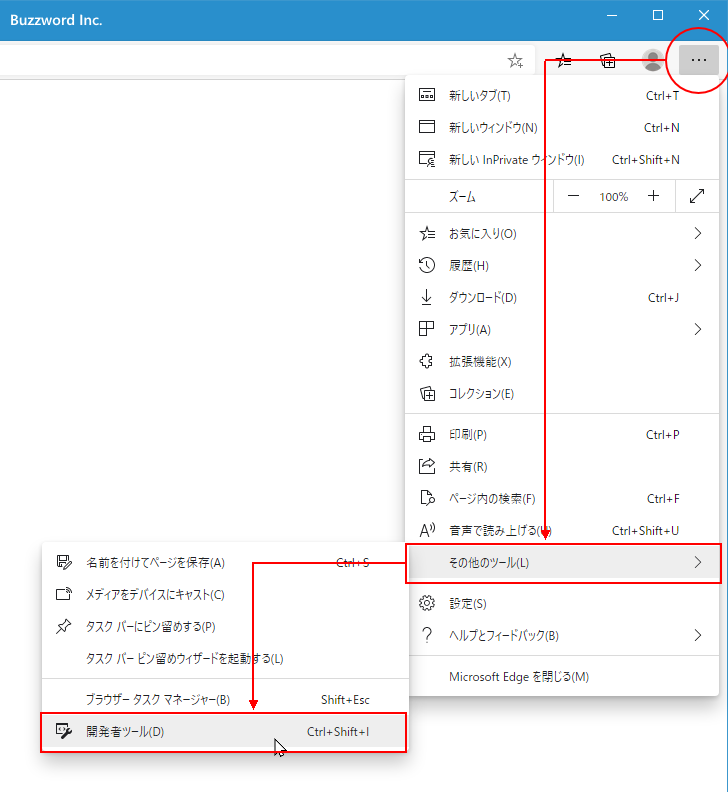Select タスク バーにピン留めする(P) submenu item

(224, 626)
